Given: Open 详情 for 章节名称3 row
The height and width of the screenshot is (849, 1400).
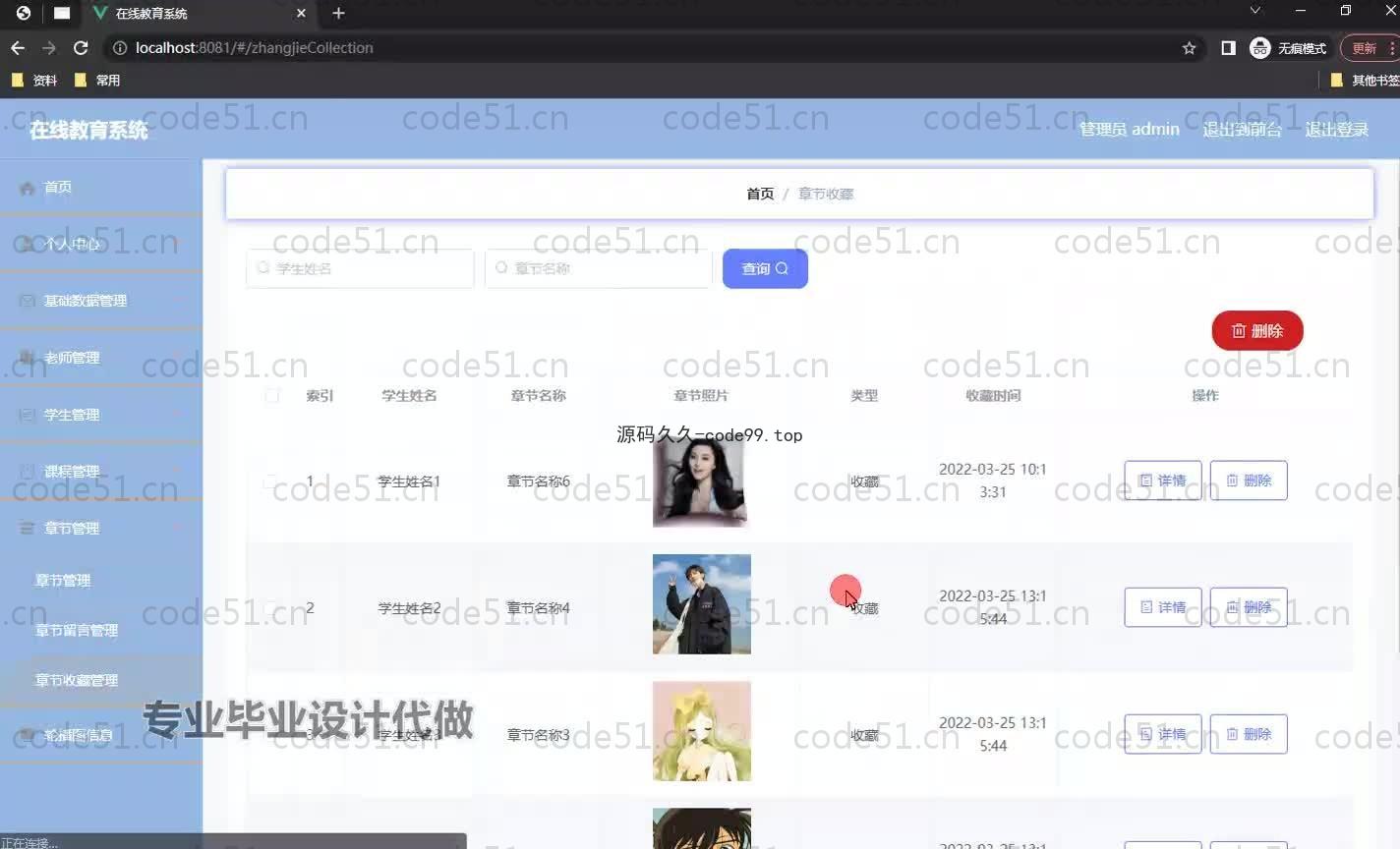Looking at the screenshot, I should pyautogui.click(x=1162, y=734).
